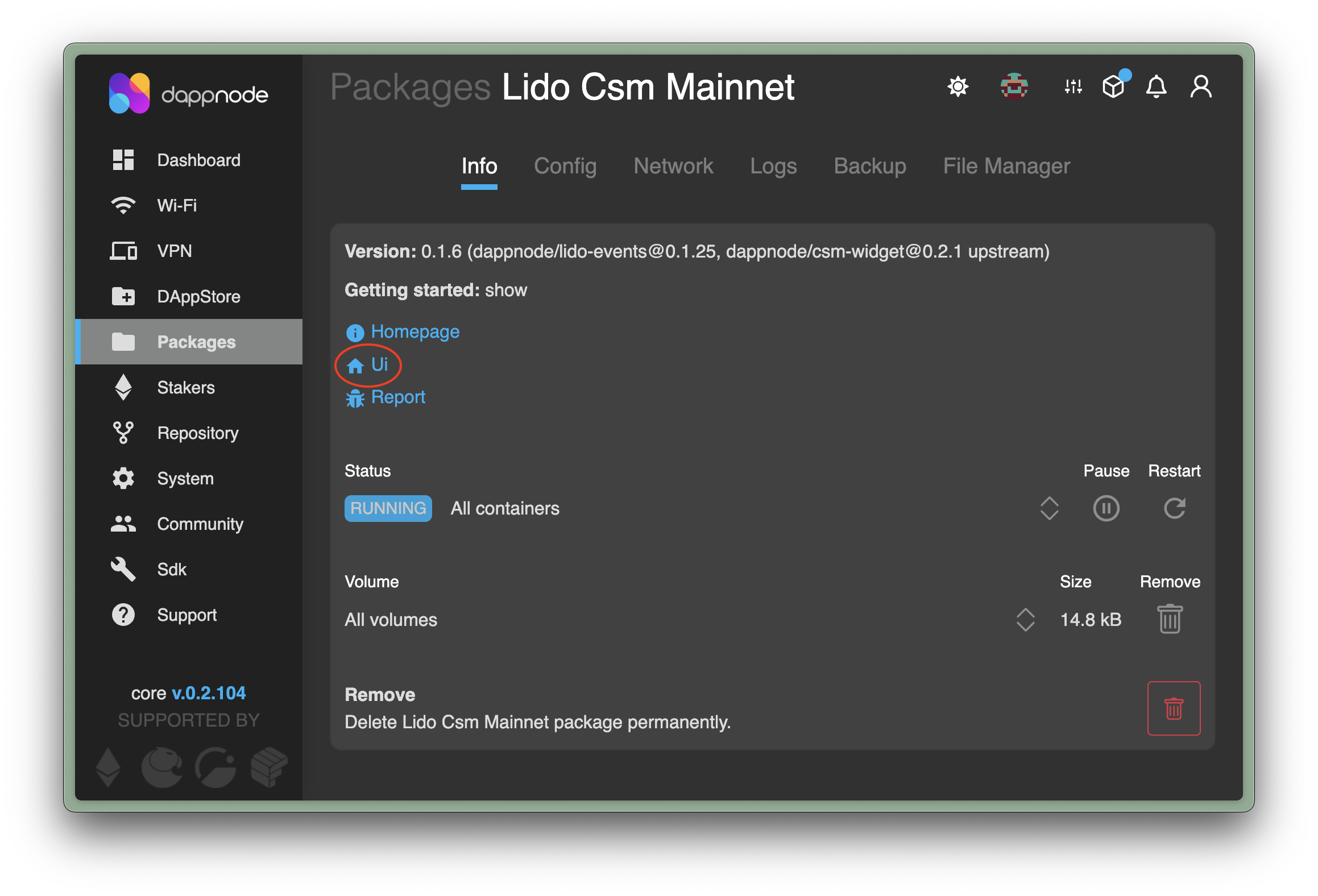Switch to the Backup tab
This screenshot has width=1318, height=896.
[870, 166]
